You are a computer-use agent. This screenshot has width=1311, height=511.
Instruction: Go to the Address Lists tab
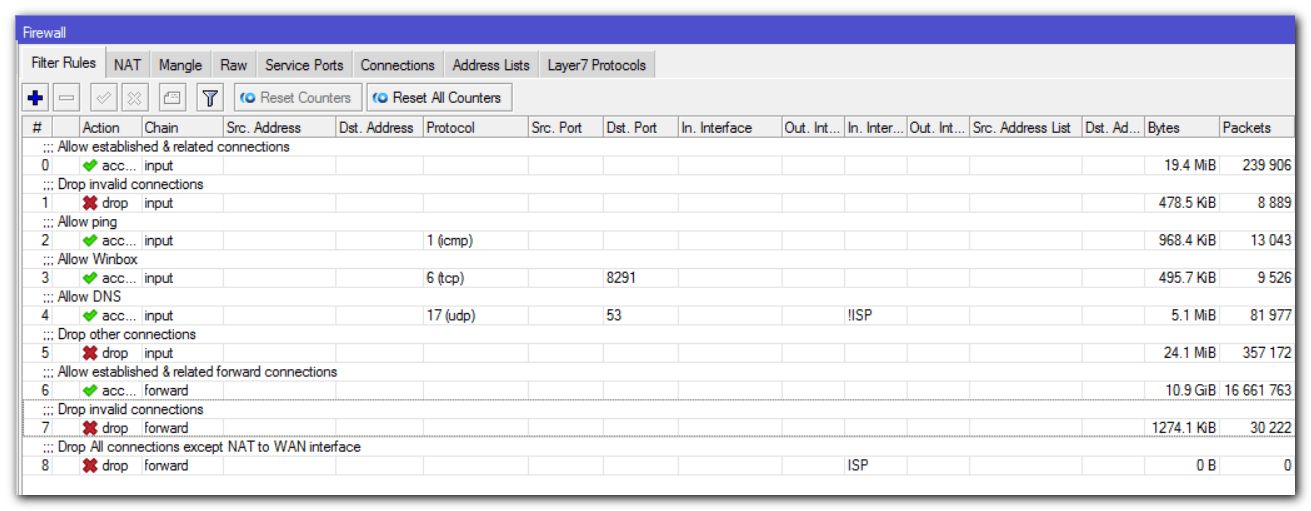pos(490,65)
